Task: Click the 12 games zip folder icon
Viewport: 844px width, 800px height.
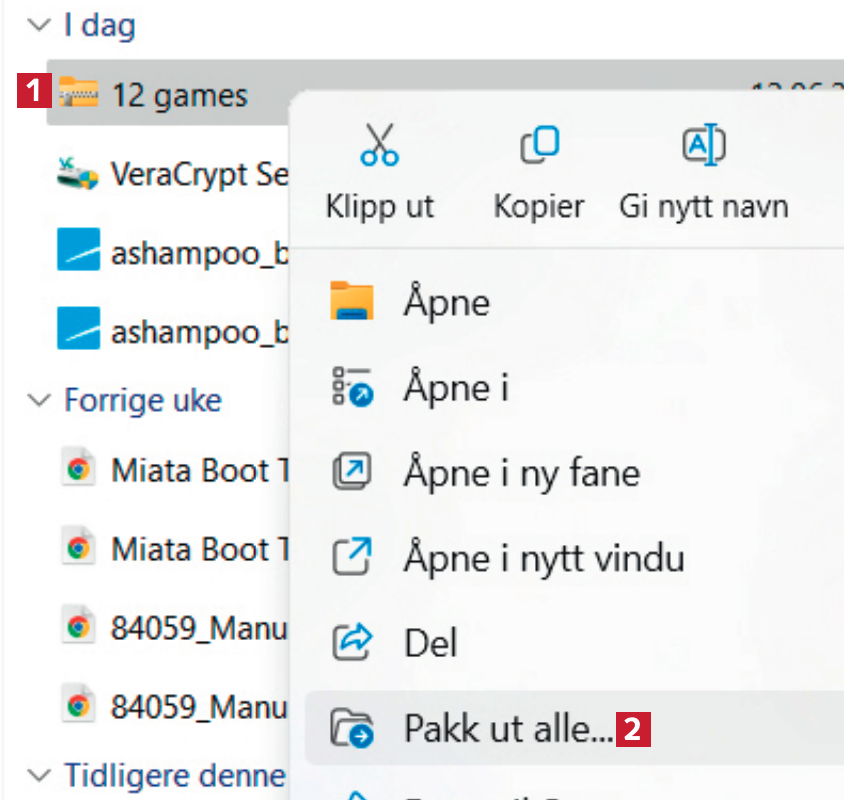Action: pyautogui.click(x=78, y=95)
